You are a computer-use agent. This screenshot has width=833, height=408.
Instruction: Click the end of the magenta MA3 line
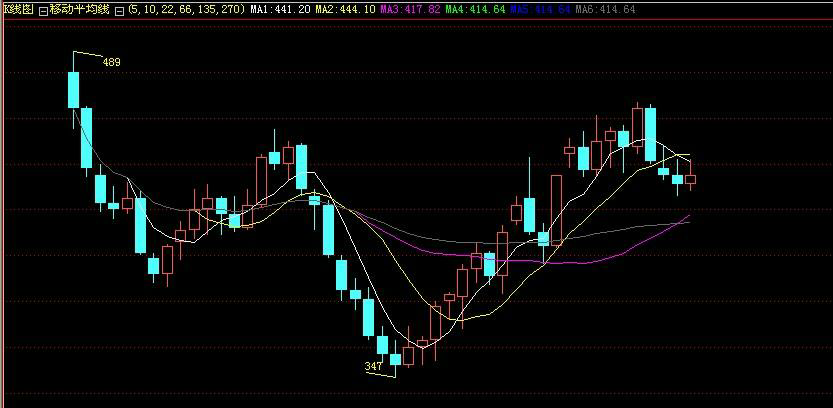pyautogui.click(x=688, y=216)
